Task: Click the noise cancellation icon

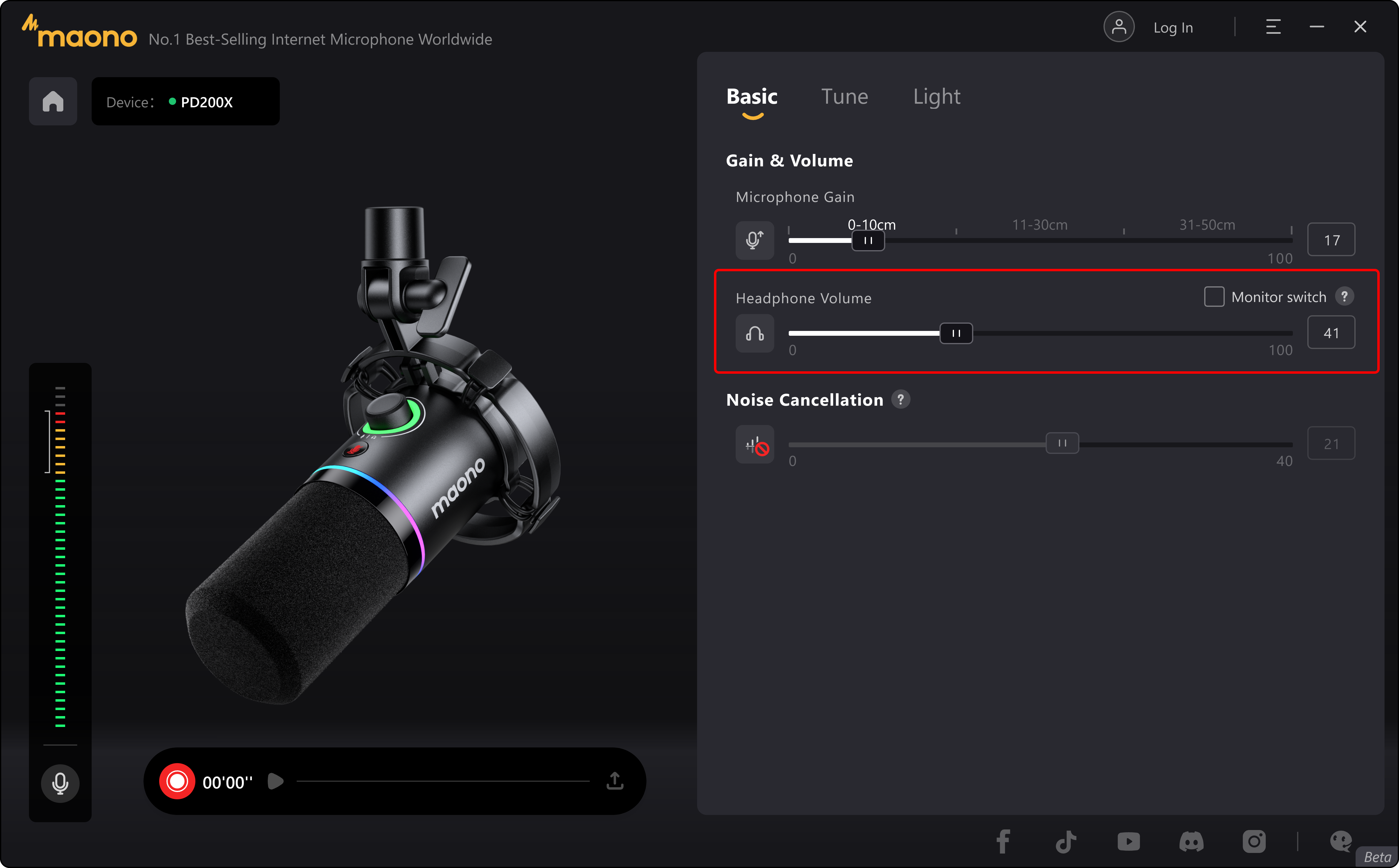Action: [754, 444]
